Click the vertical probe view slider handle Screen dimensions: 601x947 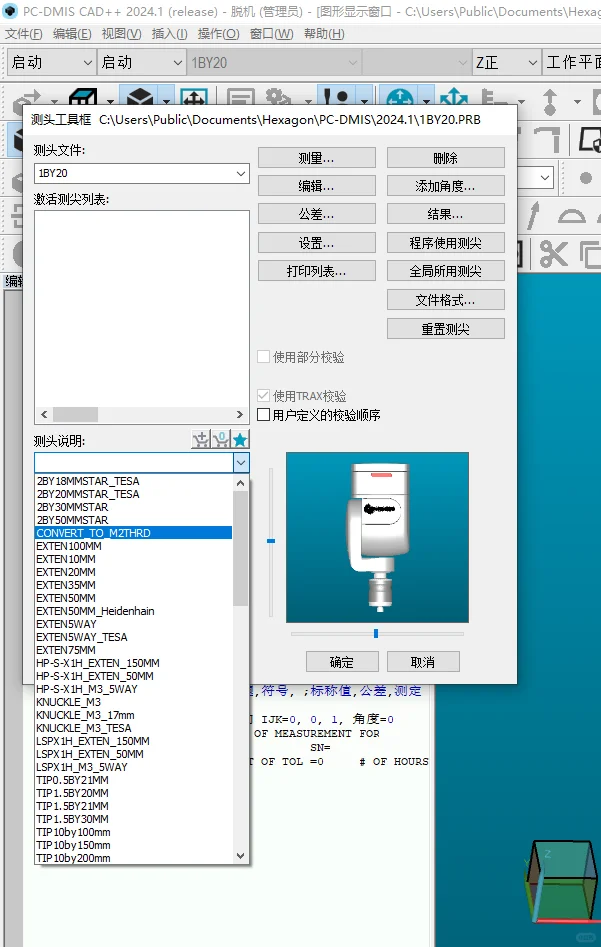coord(271,541)
